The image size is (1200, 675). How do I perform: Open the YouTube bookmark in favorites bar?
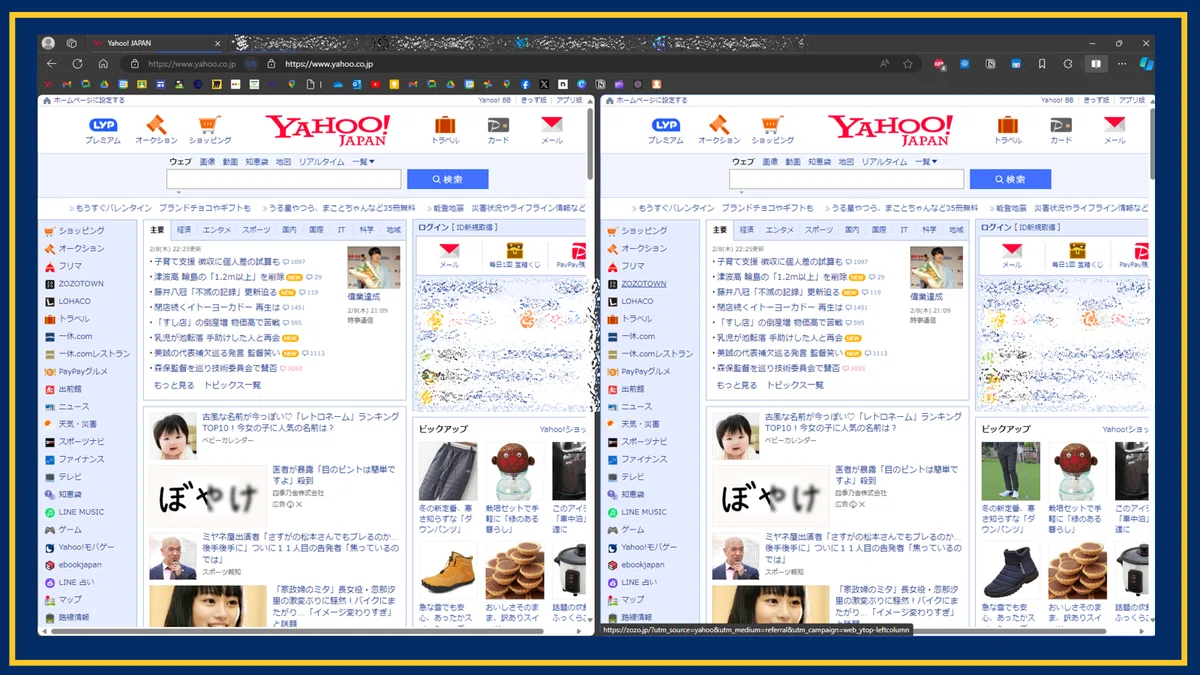click(x=375, y=84)
